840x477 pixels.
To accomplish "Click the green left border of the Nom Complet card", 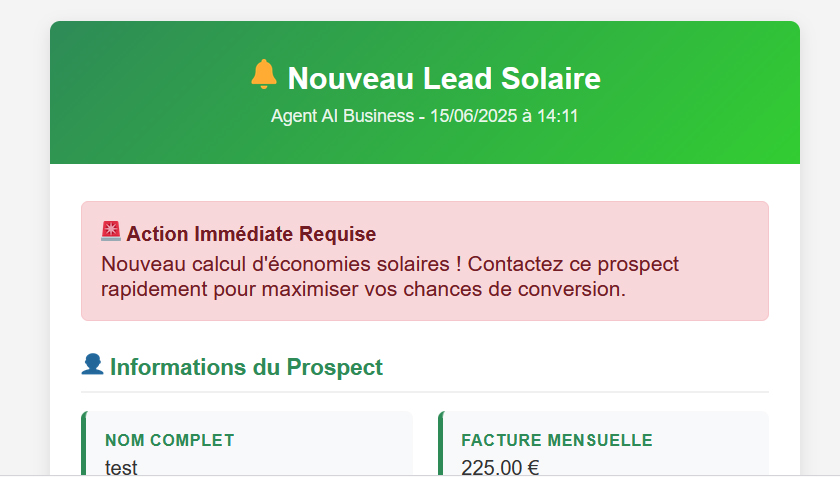I will click(84, 444).
